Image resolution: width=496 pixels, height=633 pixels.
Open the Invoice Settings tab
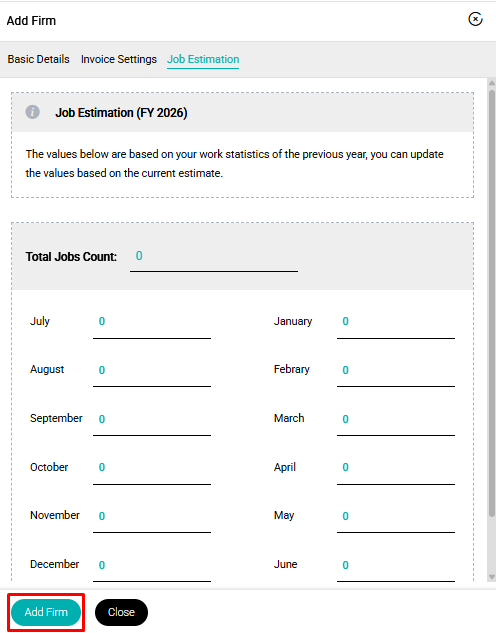tap(119, 59)
